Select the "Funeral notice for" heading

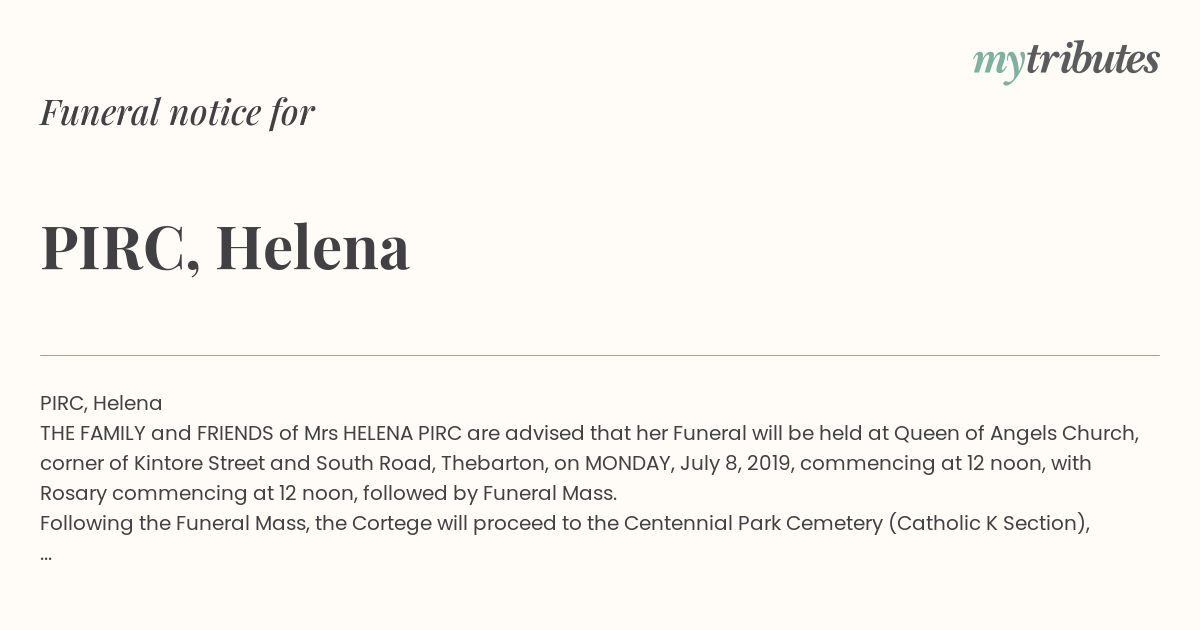pos(177,112)
